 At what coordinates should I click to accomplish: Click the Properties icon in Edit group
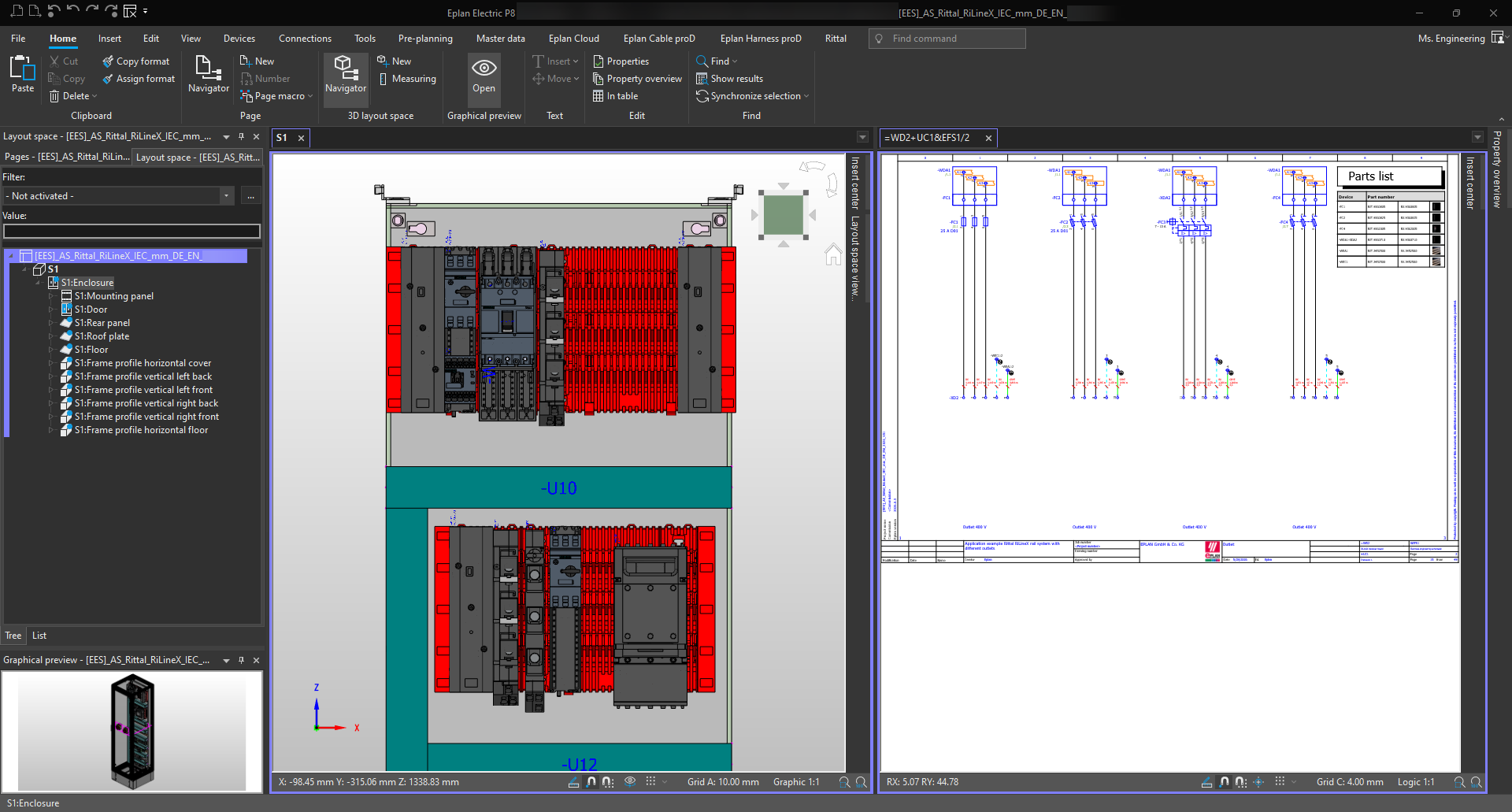point(598,61)
